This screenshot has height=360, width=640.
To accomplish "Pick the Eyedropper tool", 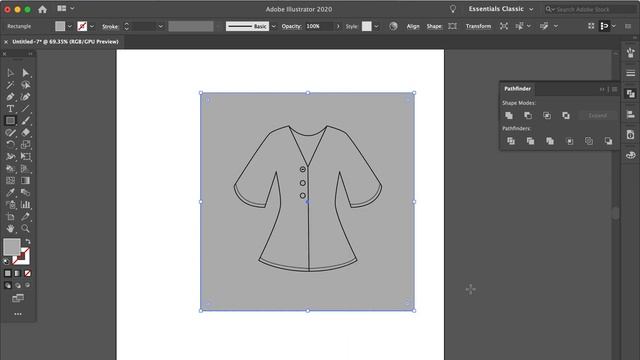I will click(x=11, y=193).
